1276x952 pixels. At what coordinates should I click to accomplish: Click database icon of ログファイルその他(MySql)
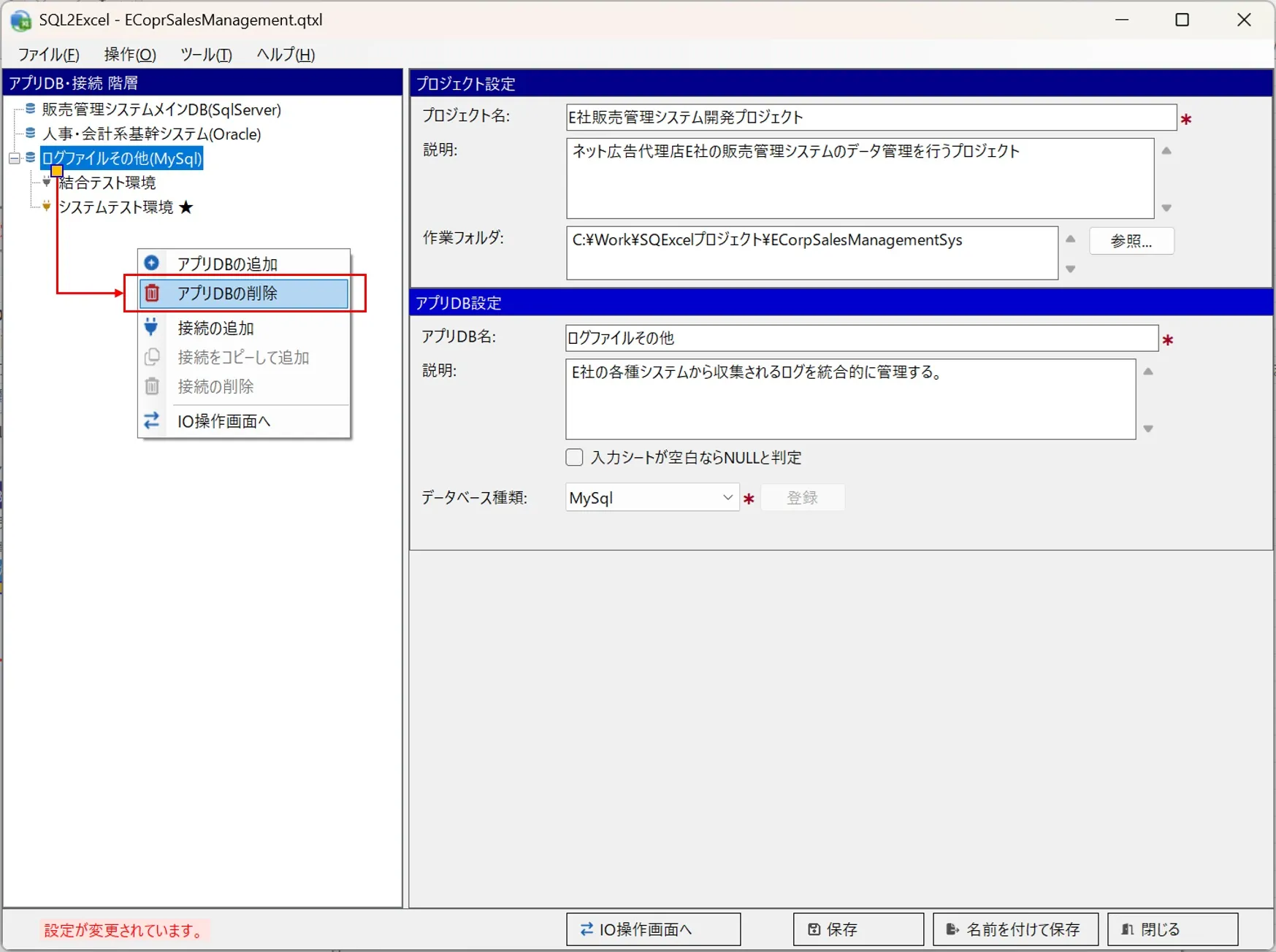(x=30, y=157)
